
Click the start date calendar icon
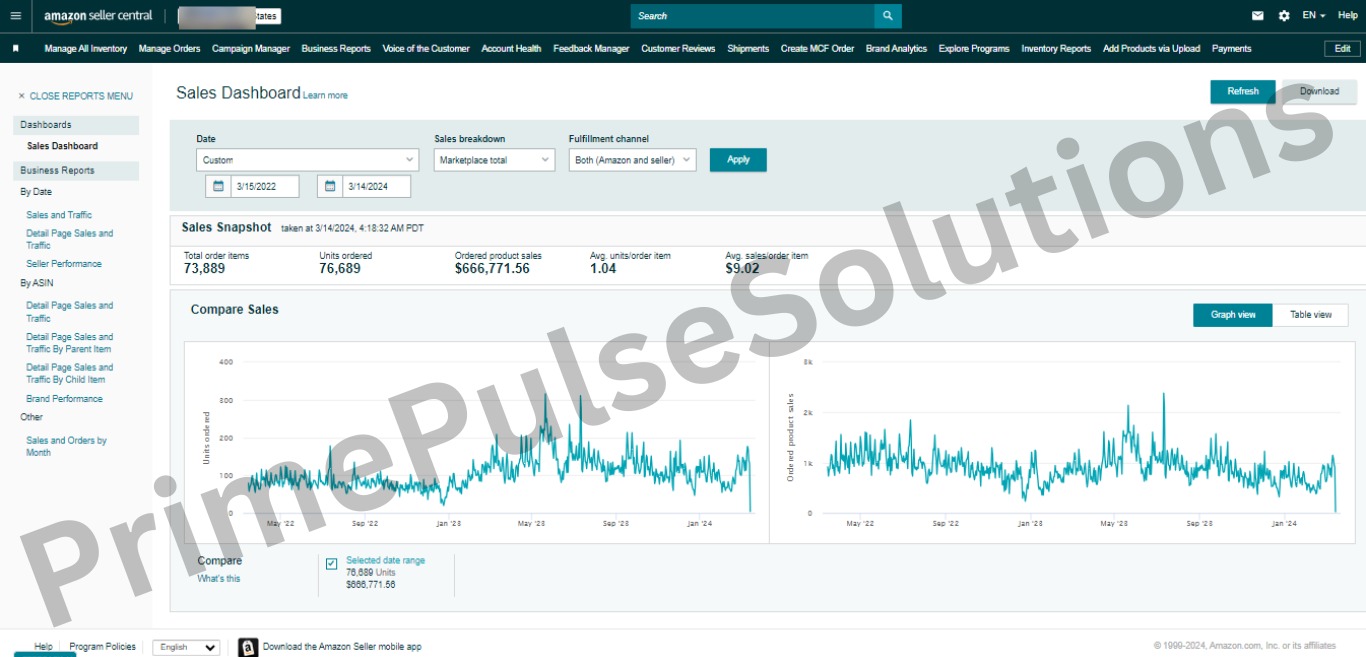220,186
